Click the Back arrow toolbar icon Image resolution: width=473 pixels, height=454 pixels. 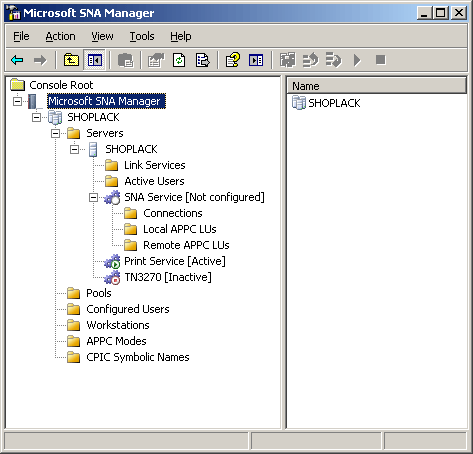tap(17, 60)
